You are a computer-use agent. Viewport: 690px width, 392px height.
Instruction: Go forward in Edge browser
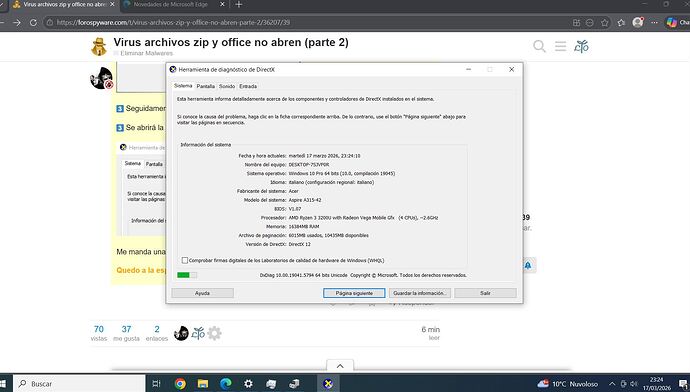point(17,22)
